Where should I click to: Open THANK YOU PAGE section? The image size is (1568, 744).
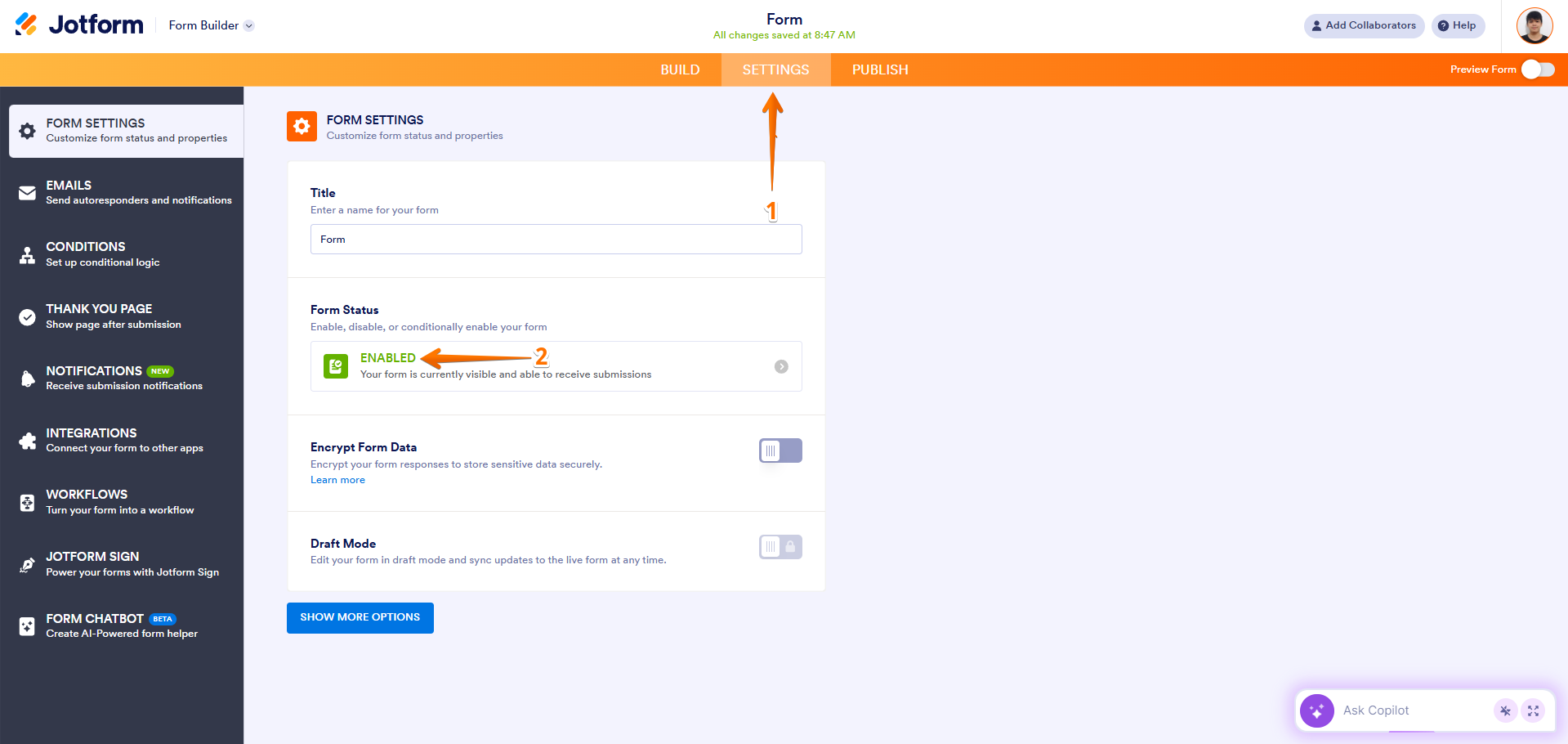(122, 317)
